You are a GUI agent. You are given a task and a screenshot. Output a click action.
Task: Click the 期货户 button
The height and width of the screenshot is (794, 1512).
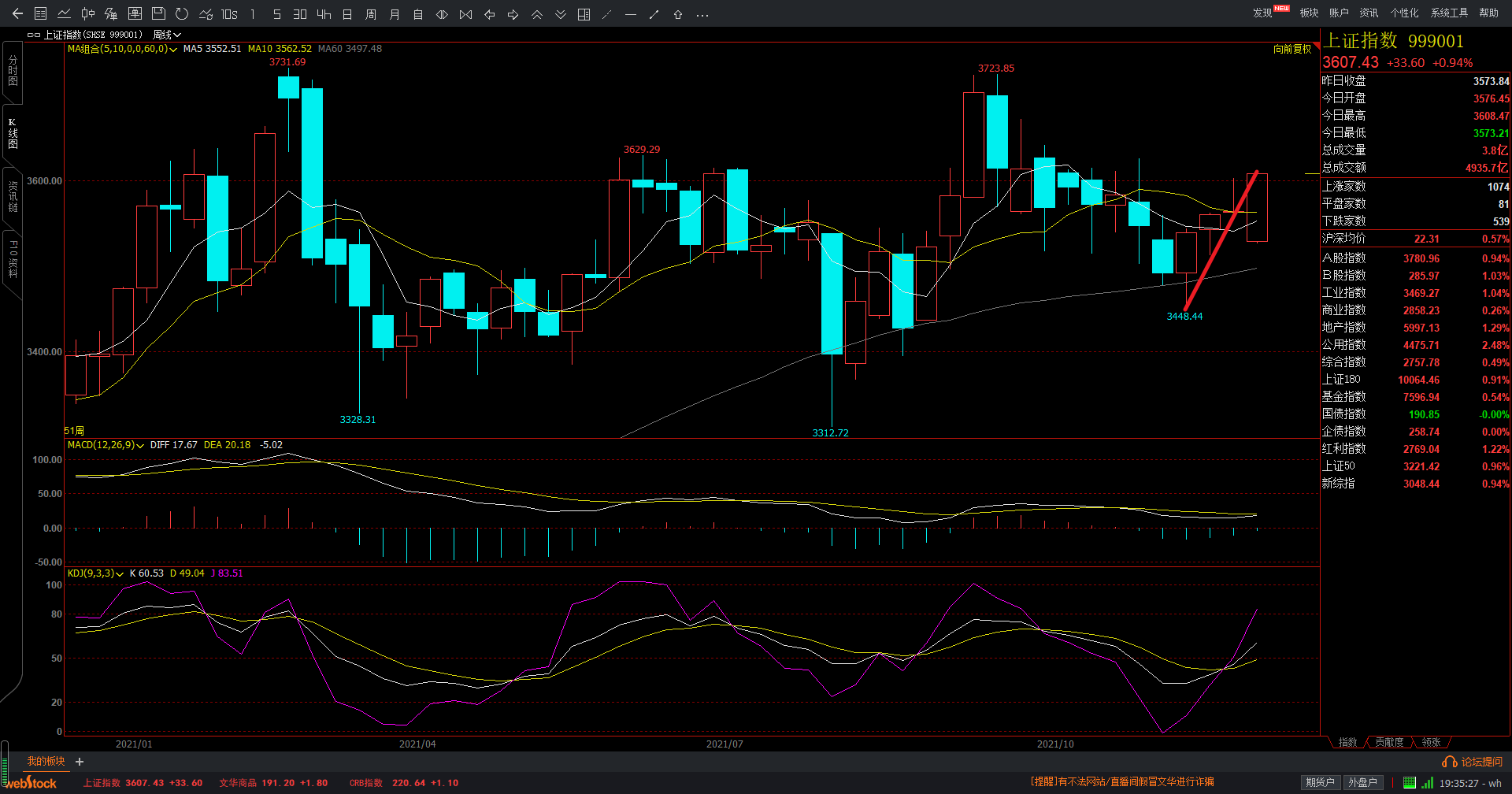point(1320,782)
